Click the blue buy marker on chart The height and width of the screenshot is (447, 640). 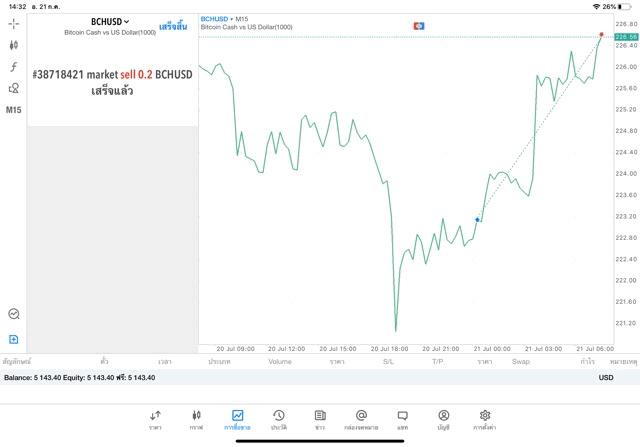(477, 220)
